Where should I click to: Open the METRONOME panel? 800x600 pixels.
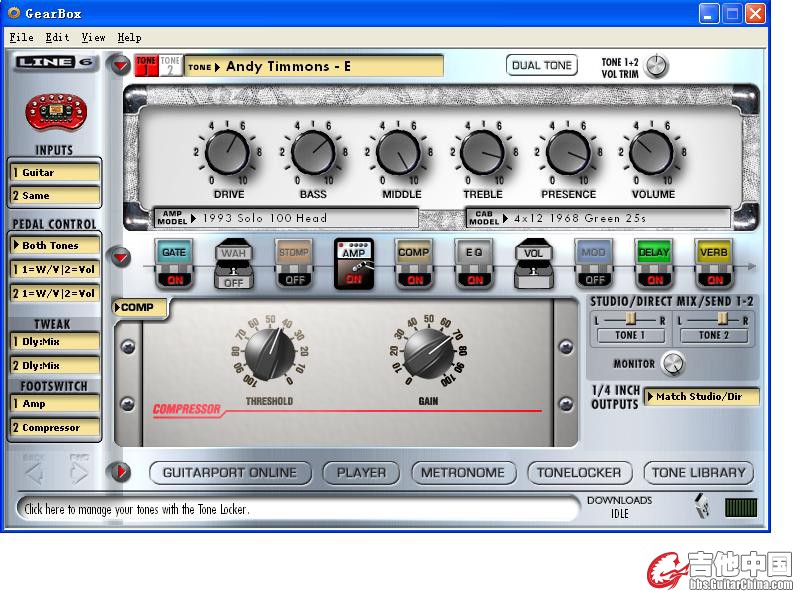click(462, 472)
